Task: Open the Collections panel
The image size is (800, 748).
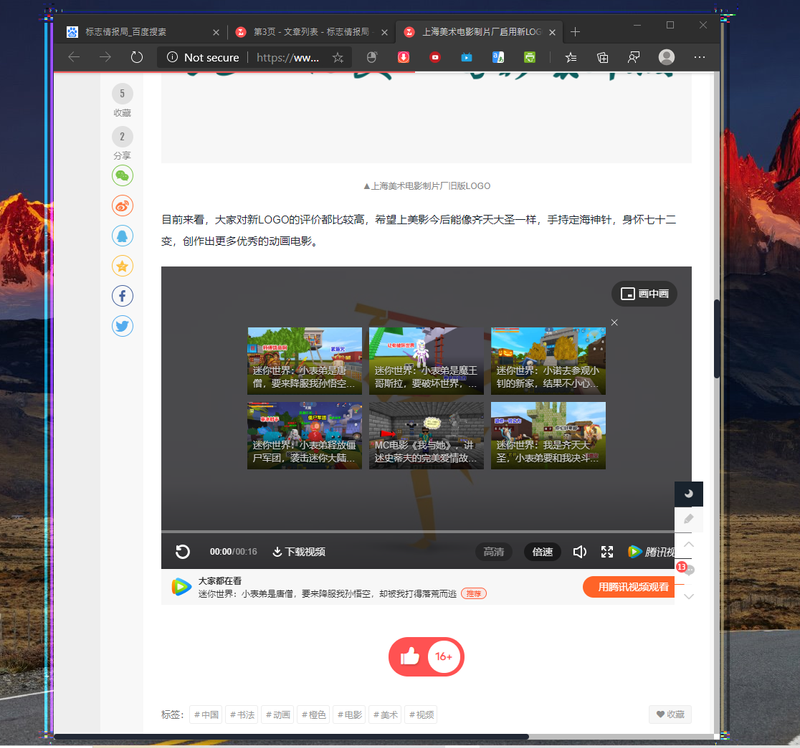Action: click(603, 57)
